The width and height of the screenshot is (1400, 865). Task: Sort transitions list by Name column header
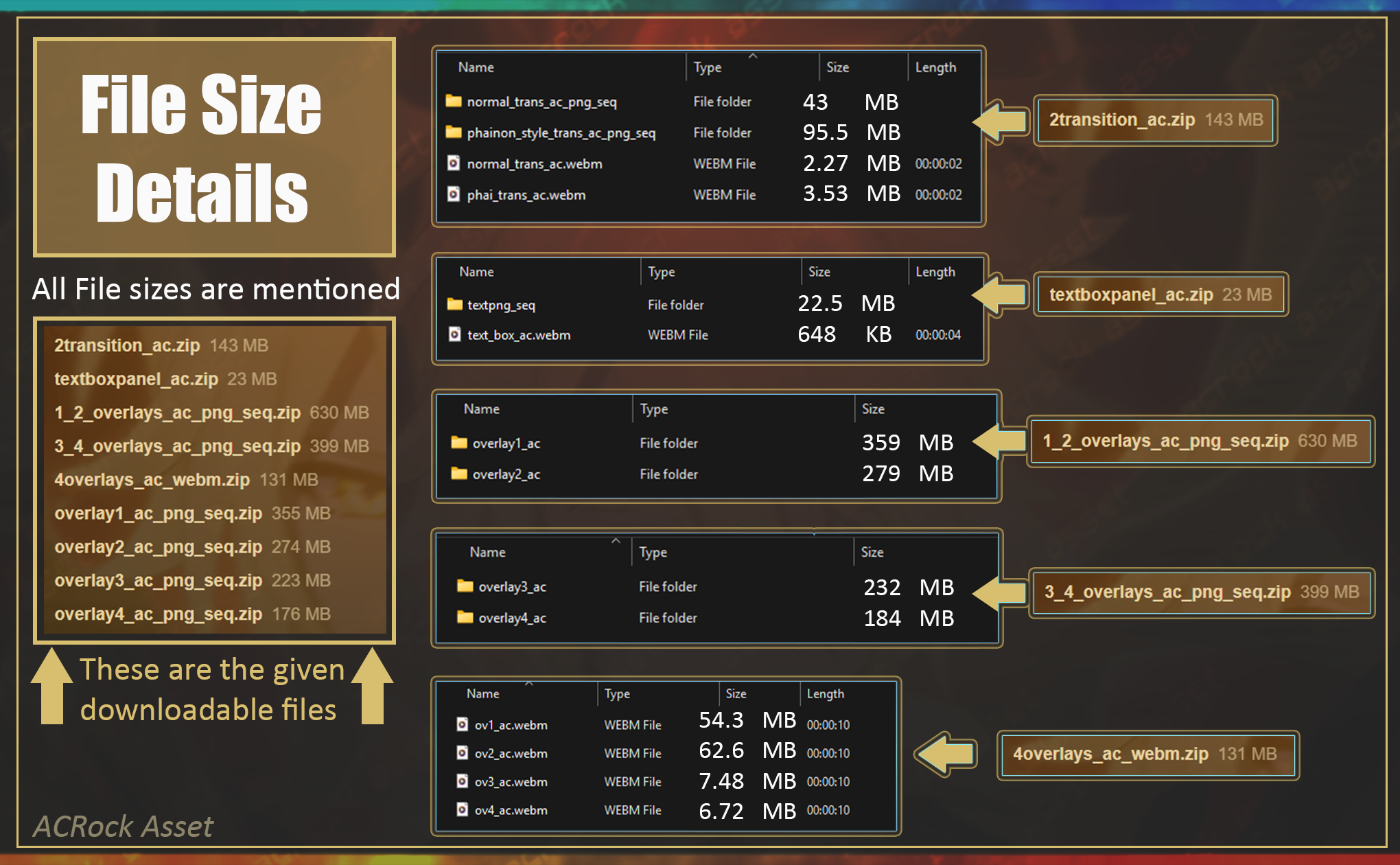point(476,67)
